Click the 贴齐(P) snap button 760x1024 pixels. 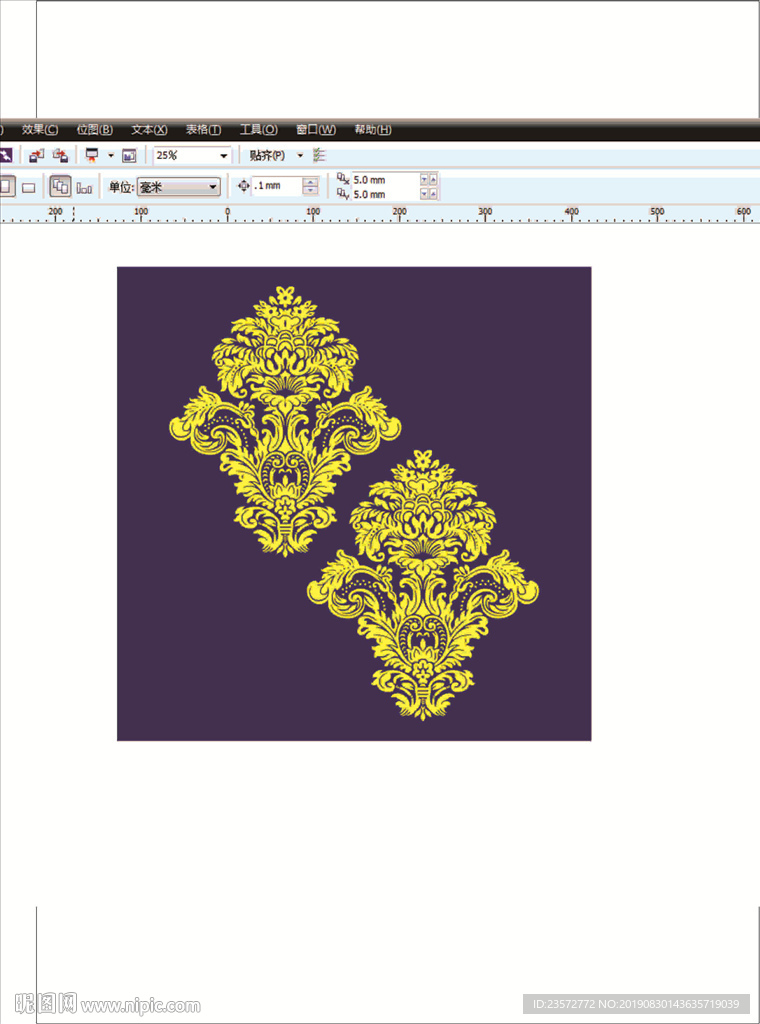pos(267,156)
